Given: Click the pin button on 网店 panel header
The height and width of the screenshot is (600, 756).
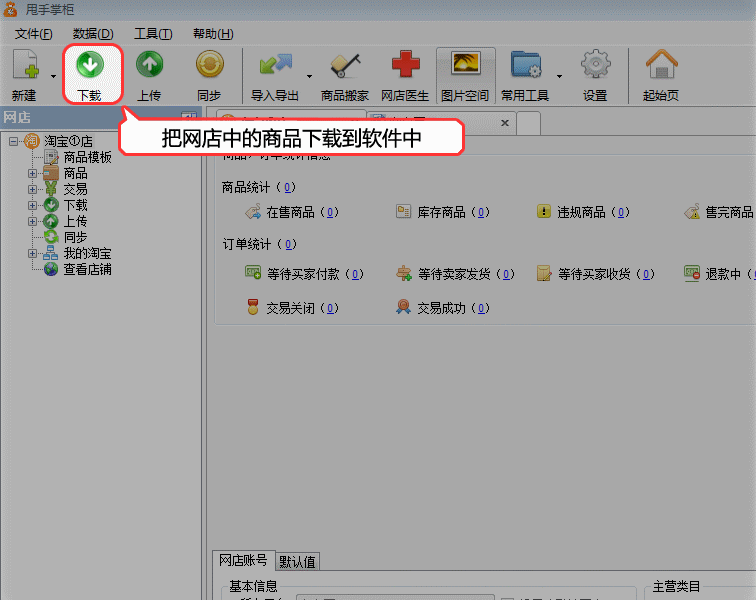Looking at the screenshot, I should [189, 116].
